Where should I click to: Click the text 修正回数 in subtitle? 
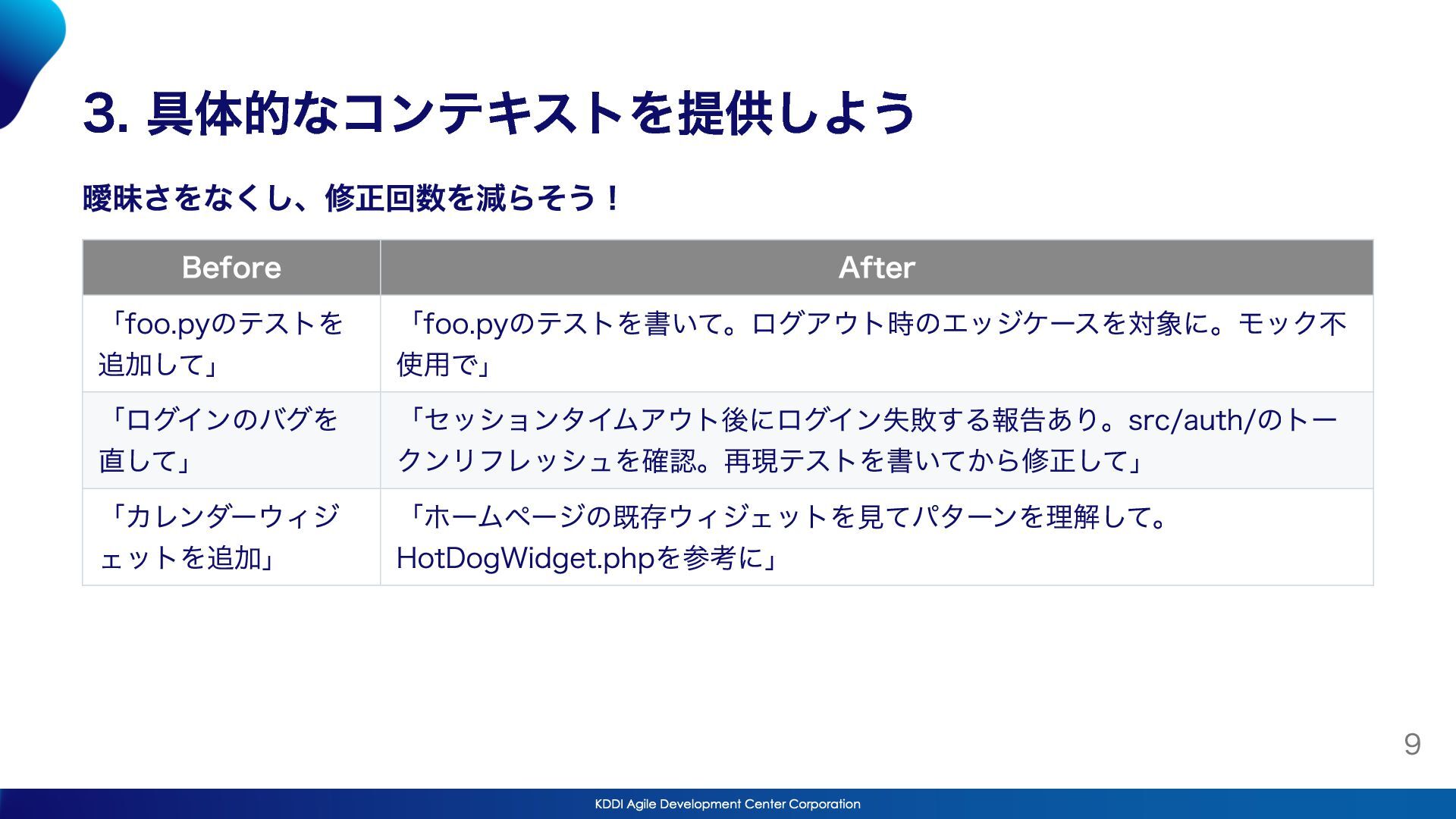pyautogui.click(x=384, y=199)
